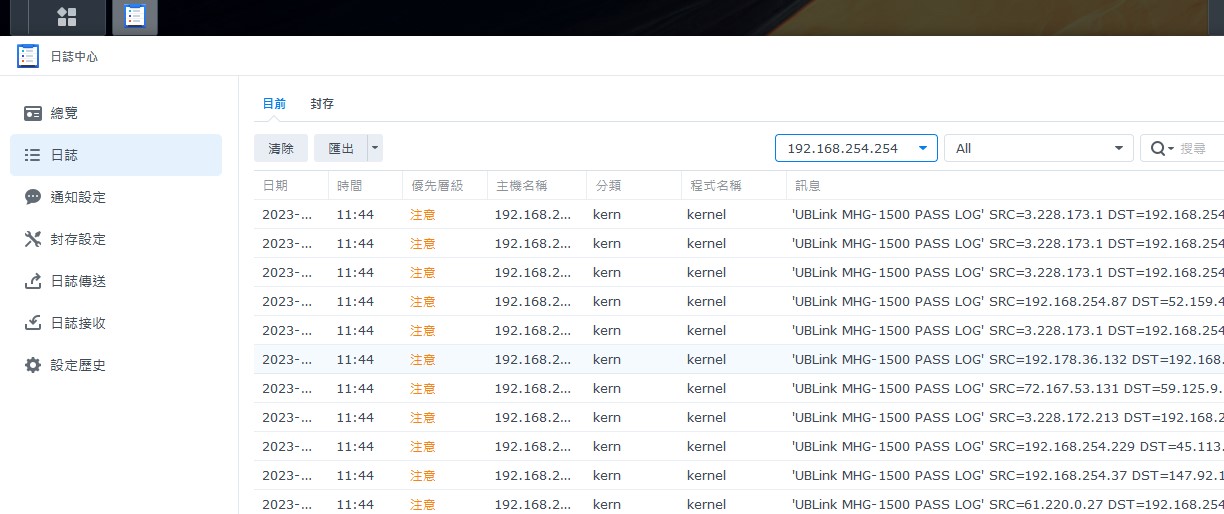Switch to the 封存 tab
1224x514 pixels.
(x=322, y=104)
